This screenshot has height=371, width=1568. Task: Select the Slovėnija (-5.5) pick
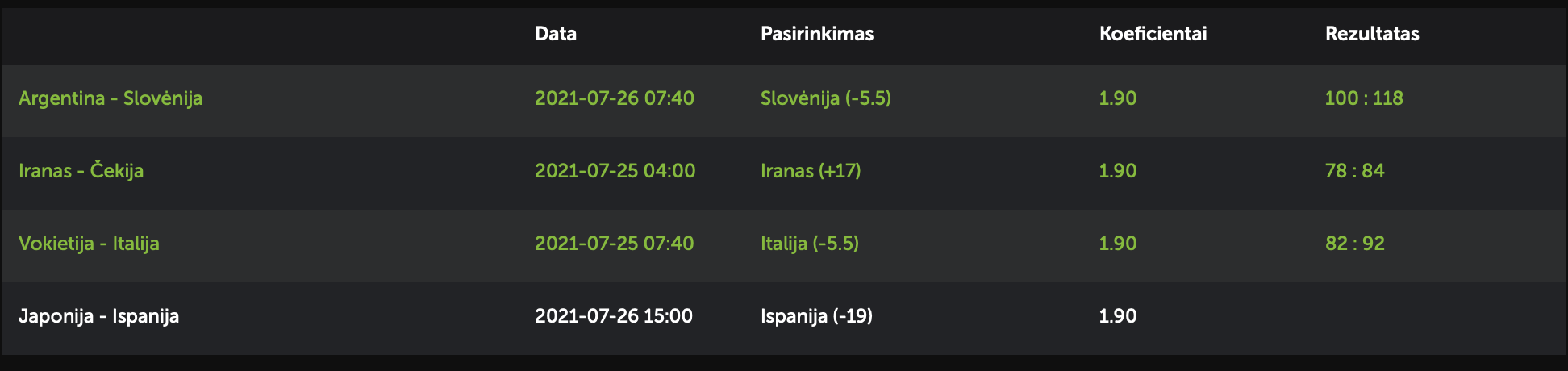(826, 98)
